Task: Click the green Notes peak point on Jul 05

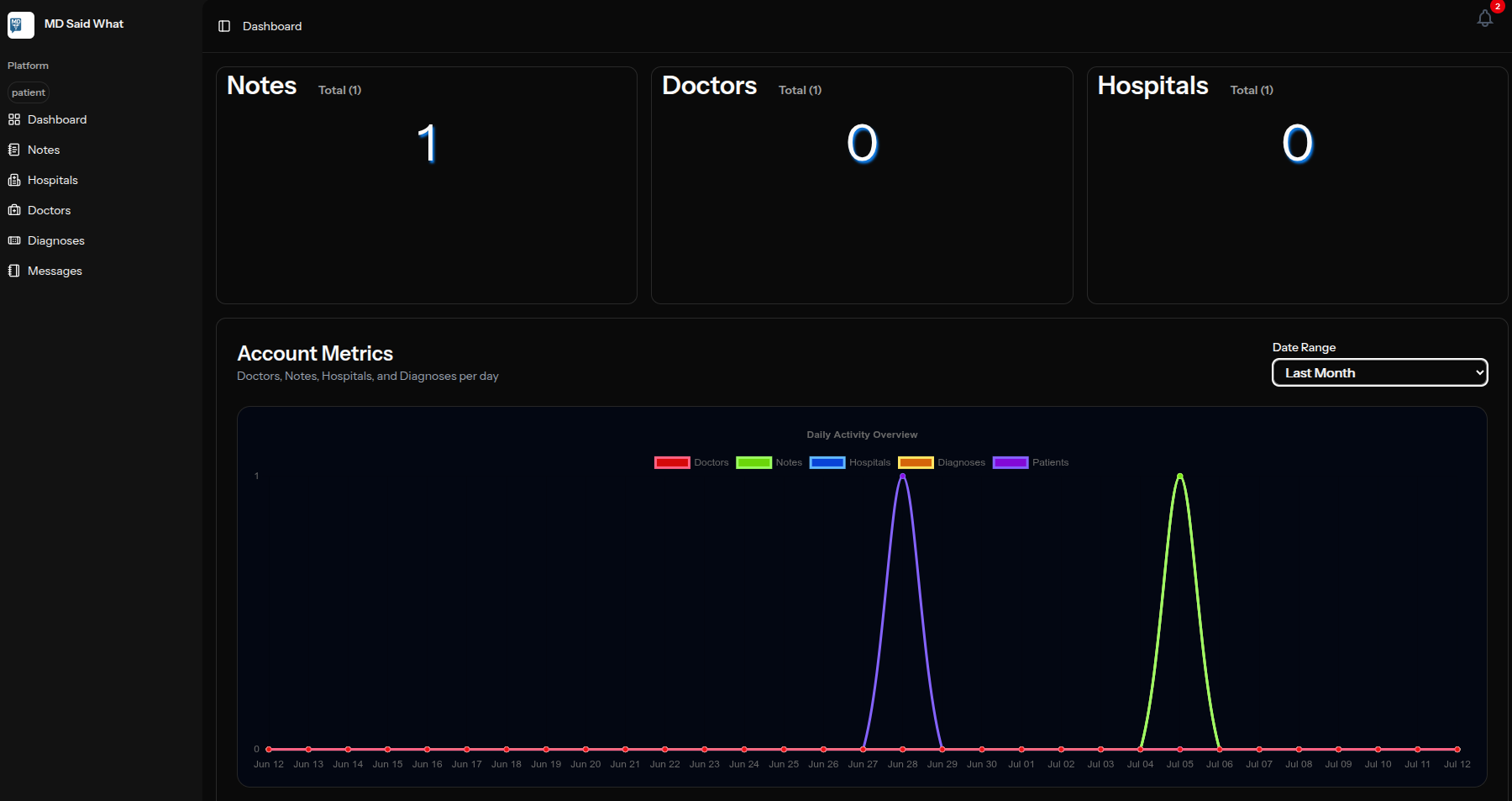Action: tap(1179, 476)
